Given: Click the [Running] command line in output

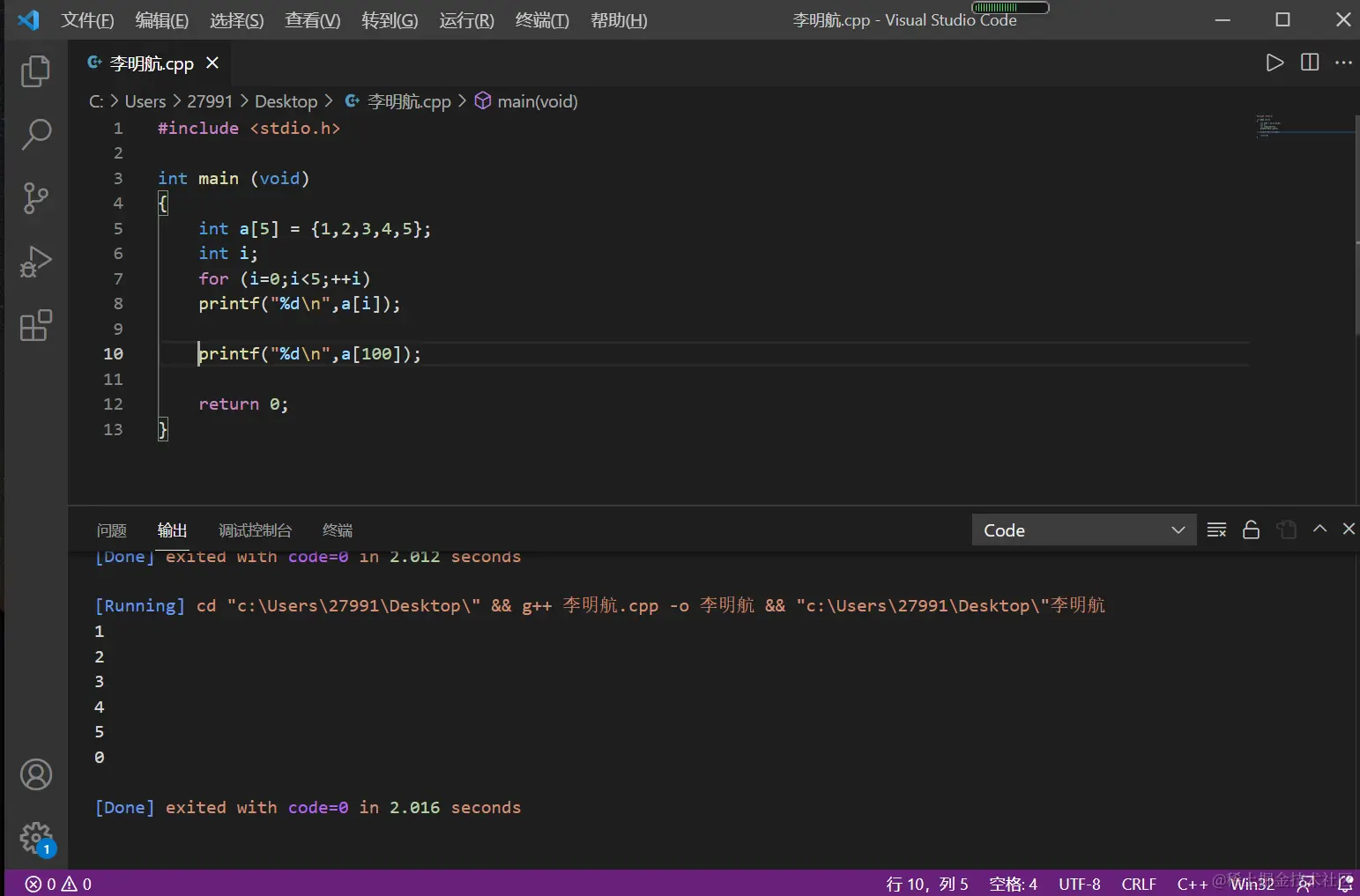Looking at the screenshot, I should point(599,605).
